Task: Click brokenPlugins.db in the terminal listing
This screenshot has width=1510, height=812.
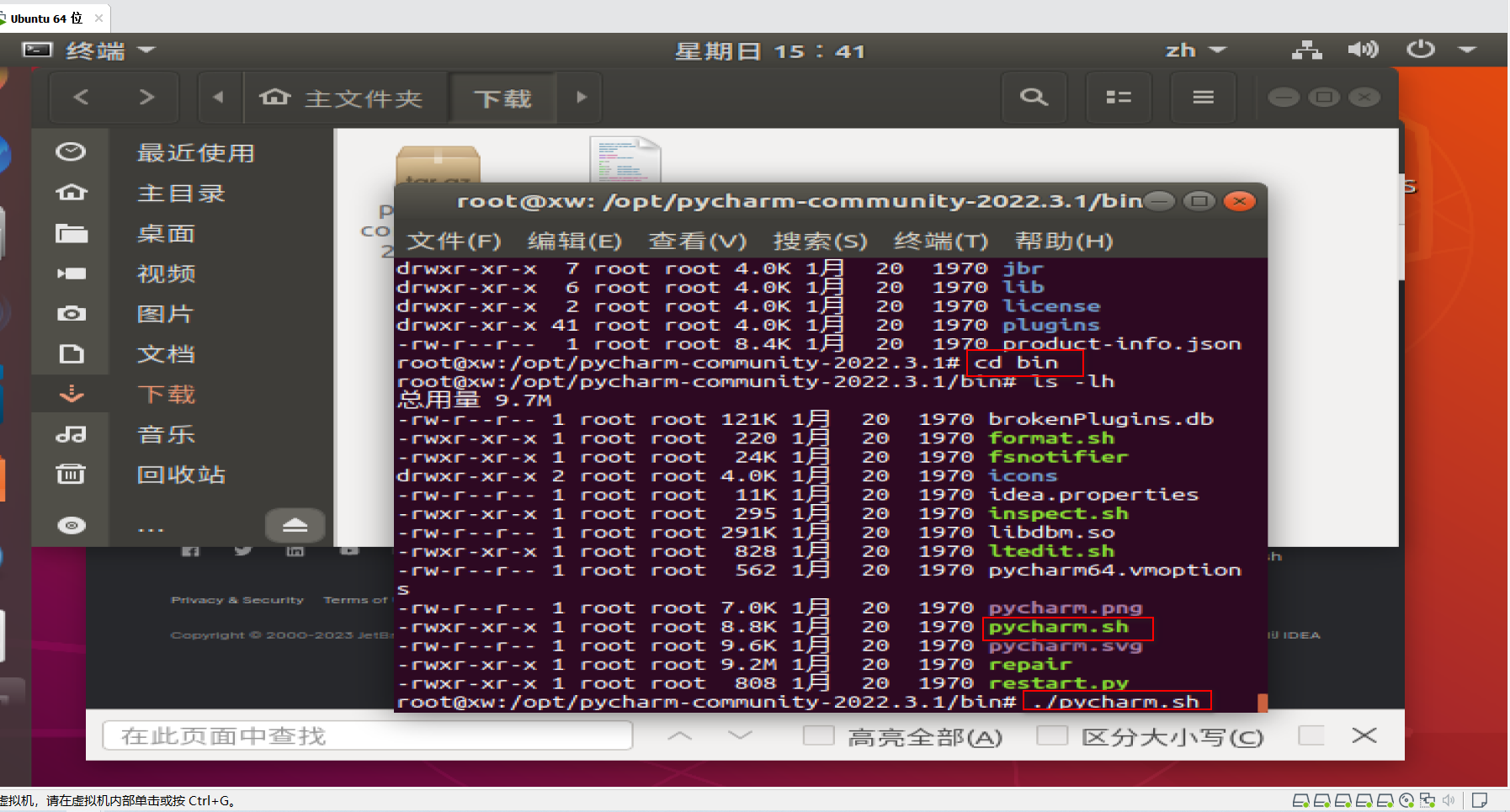Action: [x=1101, y=419]
